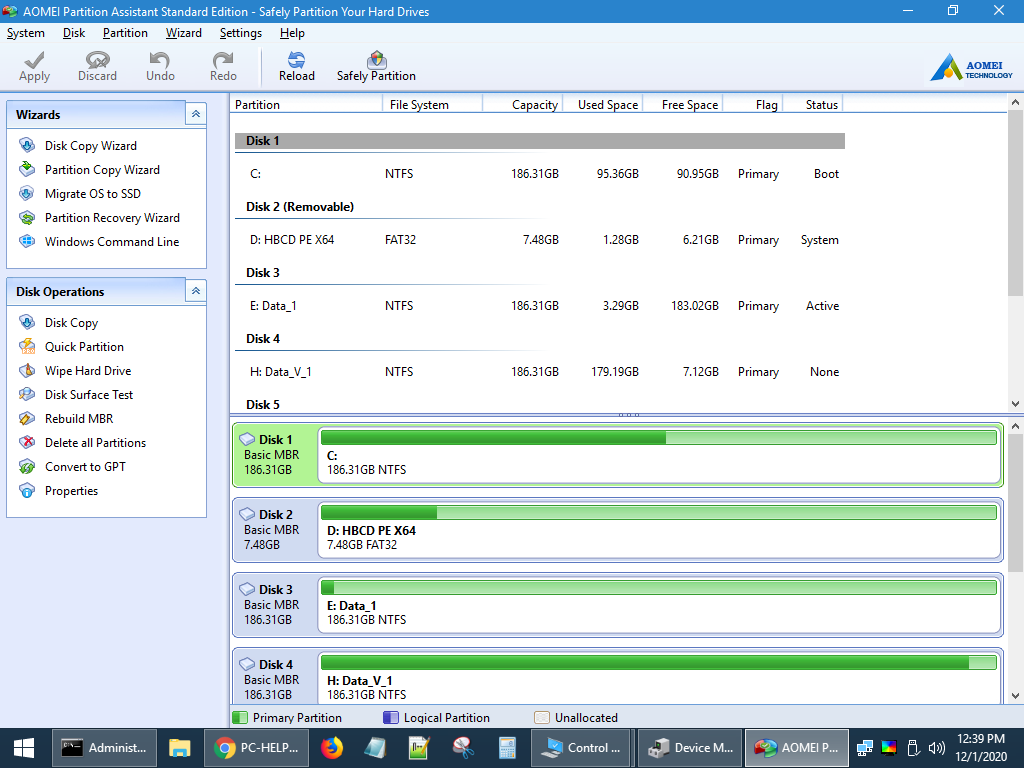Click Delete all Partitions link
Viewport: 1024px width, 768px height.
coord(95,443)
